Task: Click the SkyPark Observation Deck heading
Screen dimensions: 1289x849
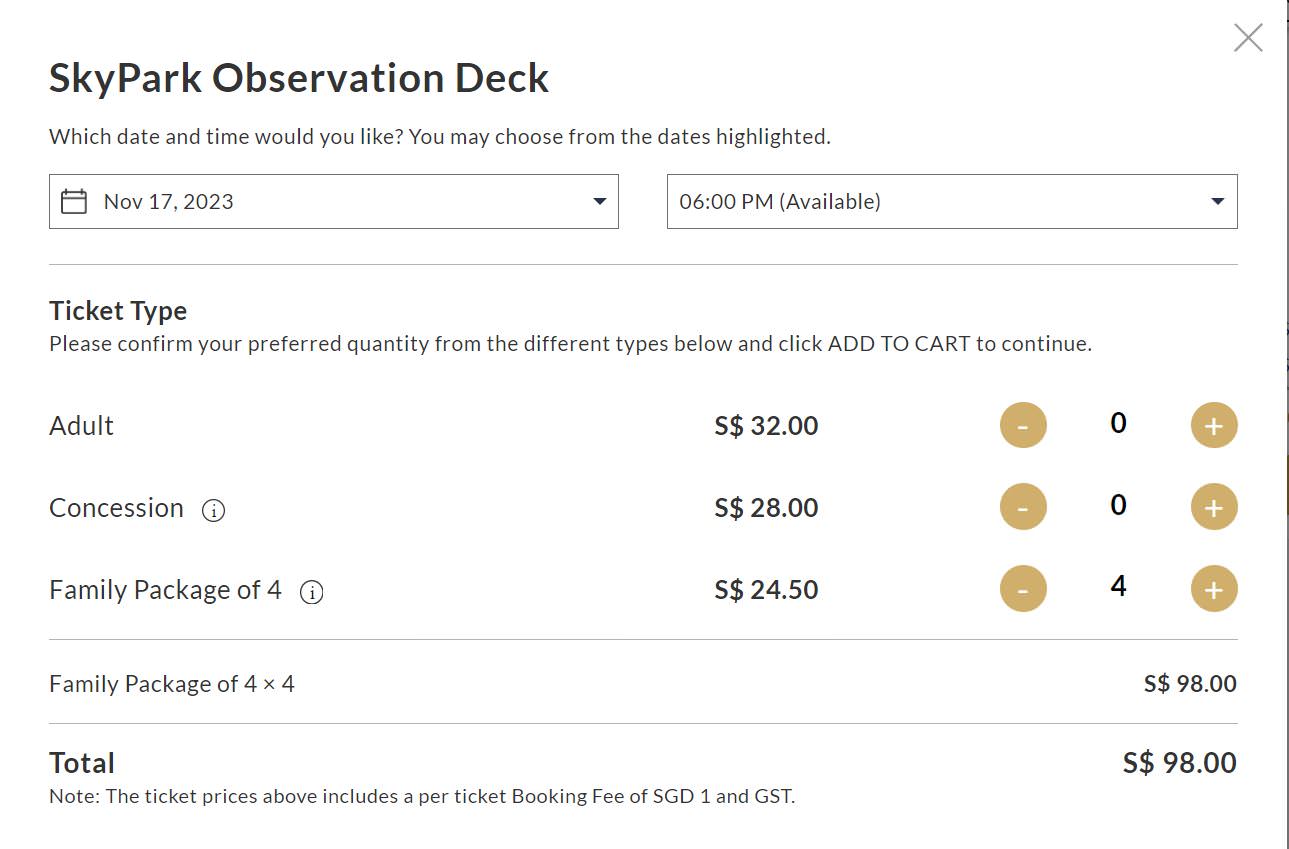Action: [x=299, y=79]
